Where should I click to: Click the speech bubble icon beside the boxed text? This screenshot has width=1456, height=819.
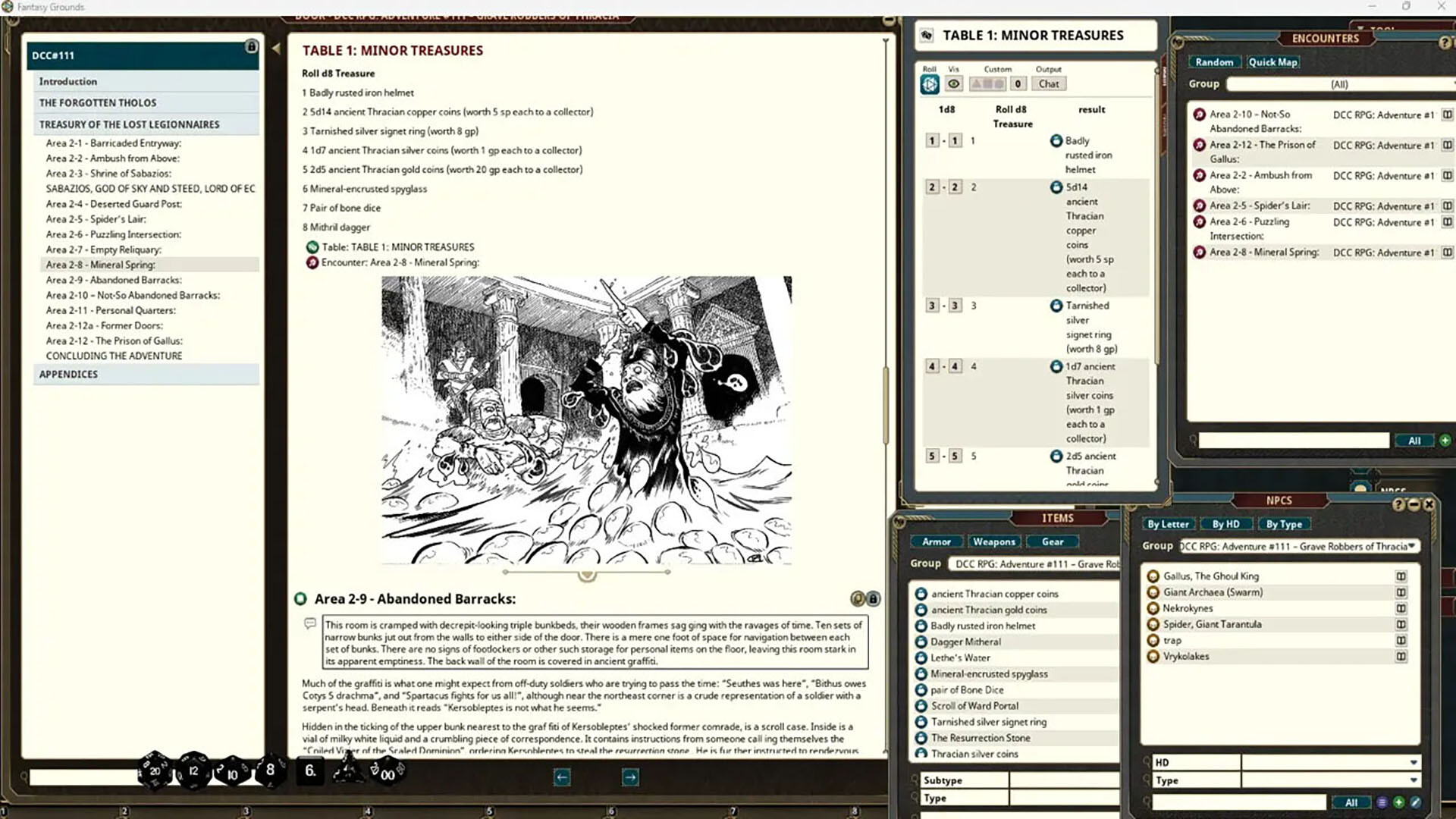310,623
